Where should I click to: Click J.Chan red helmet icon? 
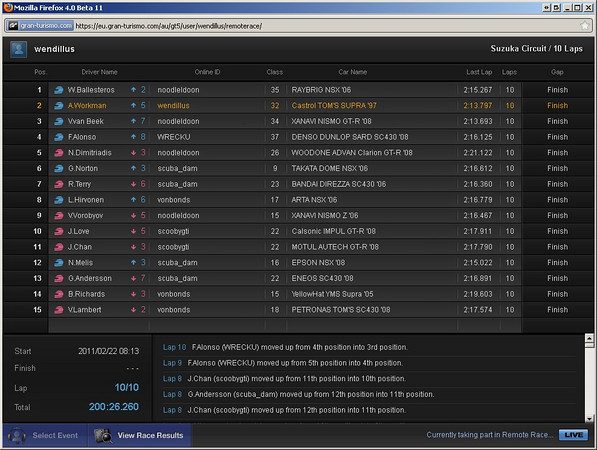point(59,247)
